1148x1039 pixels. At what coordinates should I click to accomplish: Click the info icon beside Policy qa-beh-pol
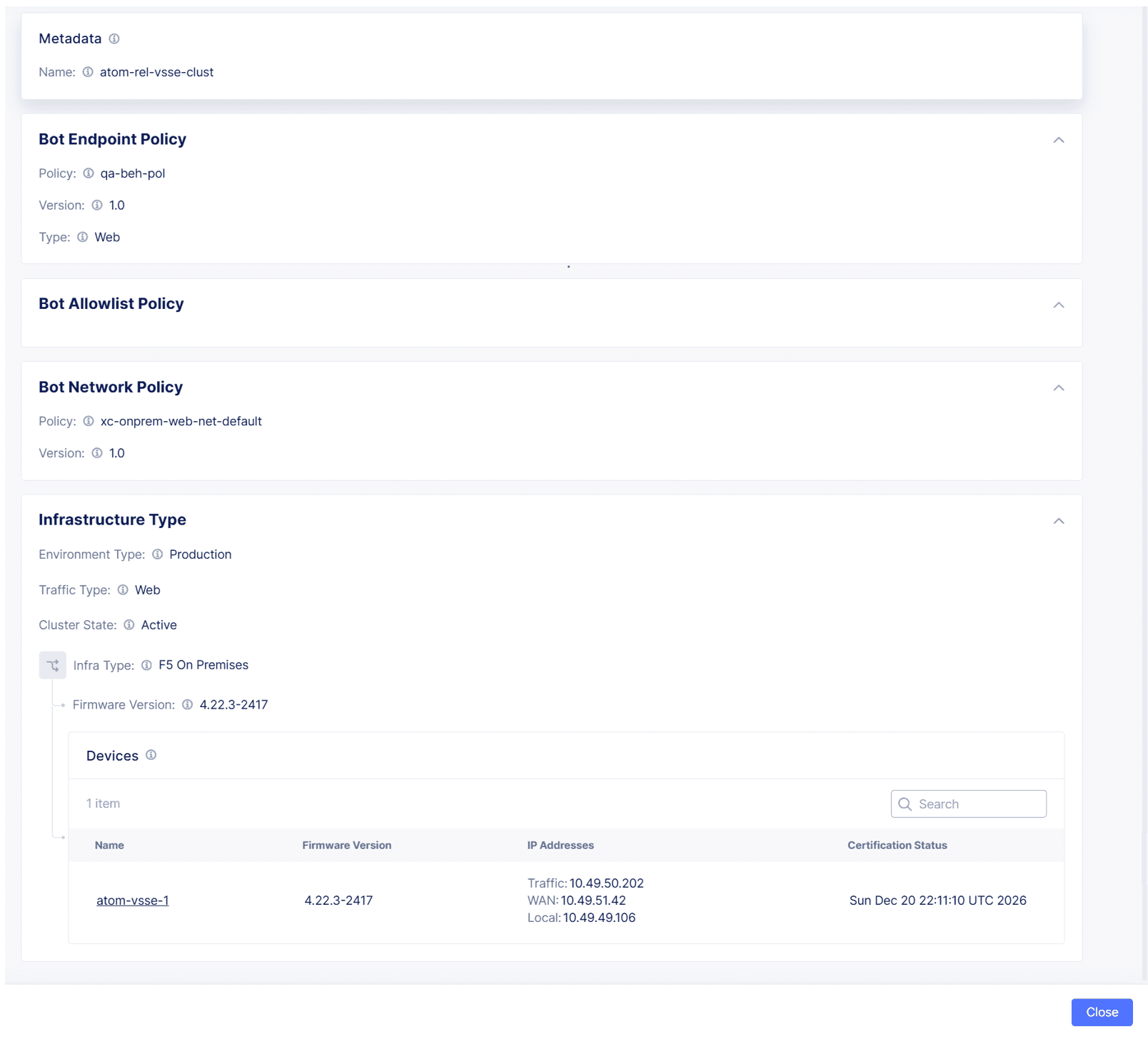click(x=88, y=173)
